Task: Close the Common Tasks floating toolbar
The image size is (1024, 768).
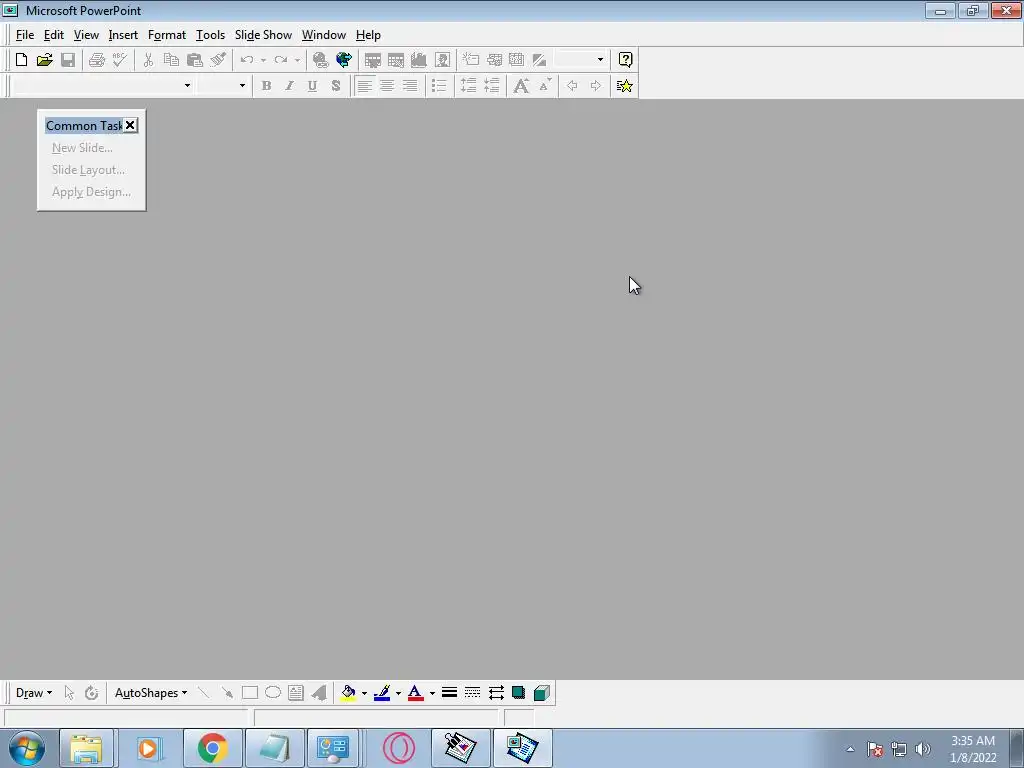Action: pyautogui.click(x=130, y=125)
